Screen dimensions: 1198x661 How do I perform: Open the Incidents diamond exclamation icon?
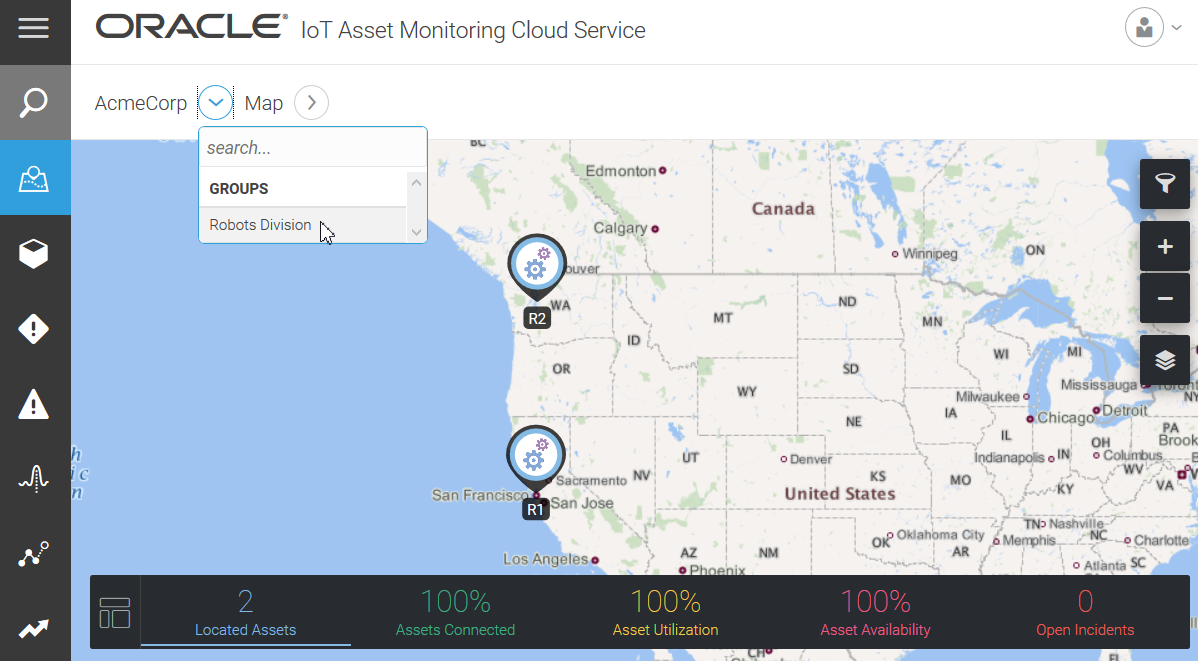pos(34,329)
